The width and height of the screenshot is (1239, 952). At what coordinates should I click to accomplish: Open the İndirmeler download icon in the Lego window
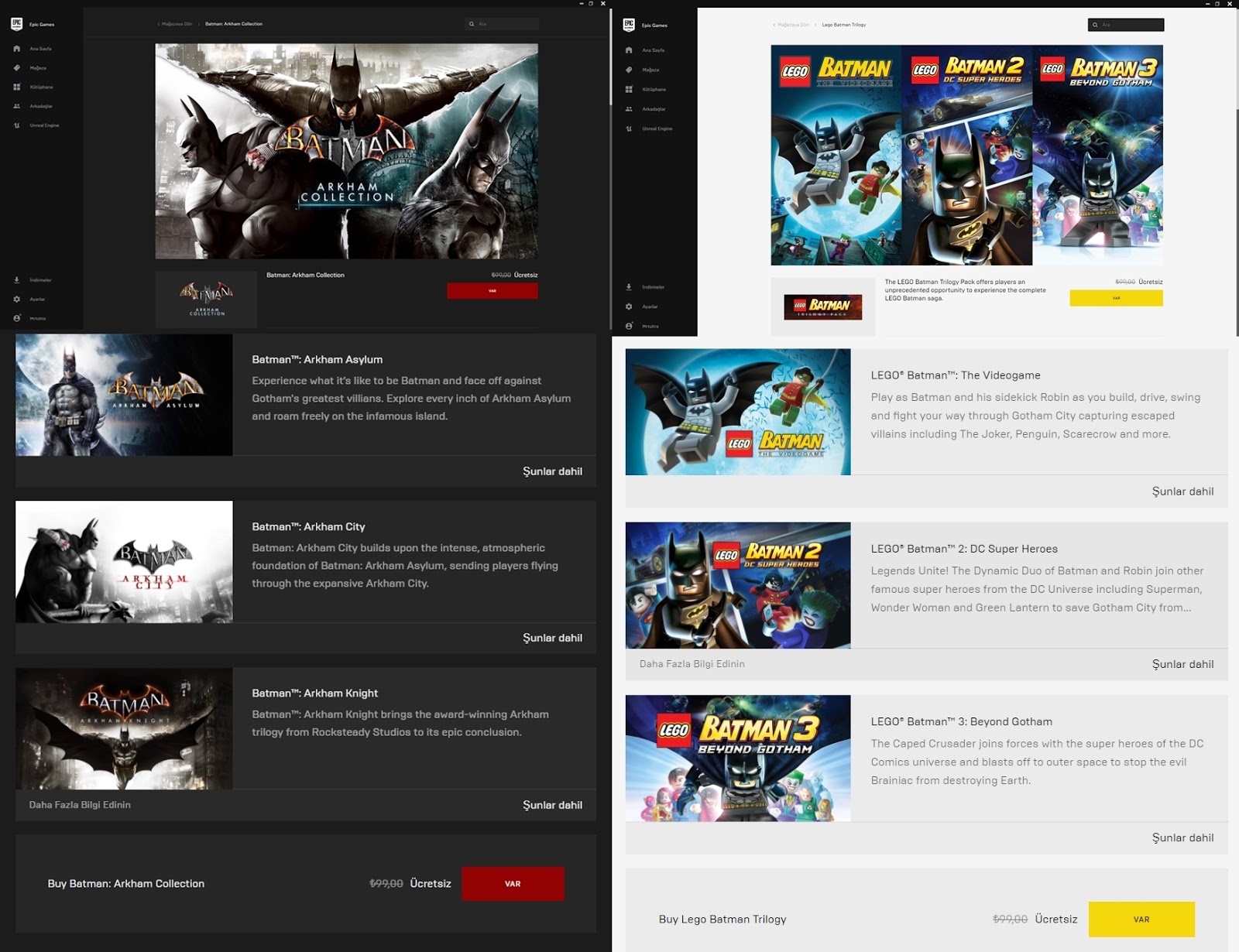pos(629,287)
